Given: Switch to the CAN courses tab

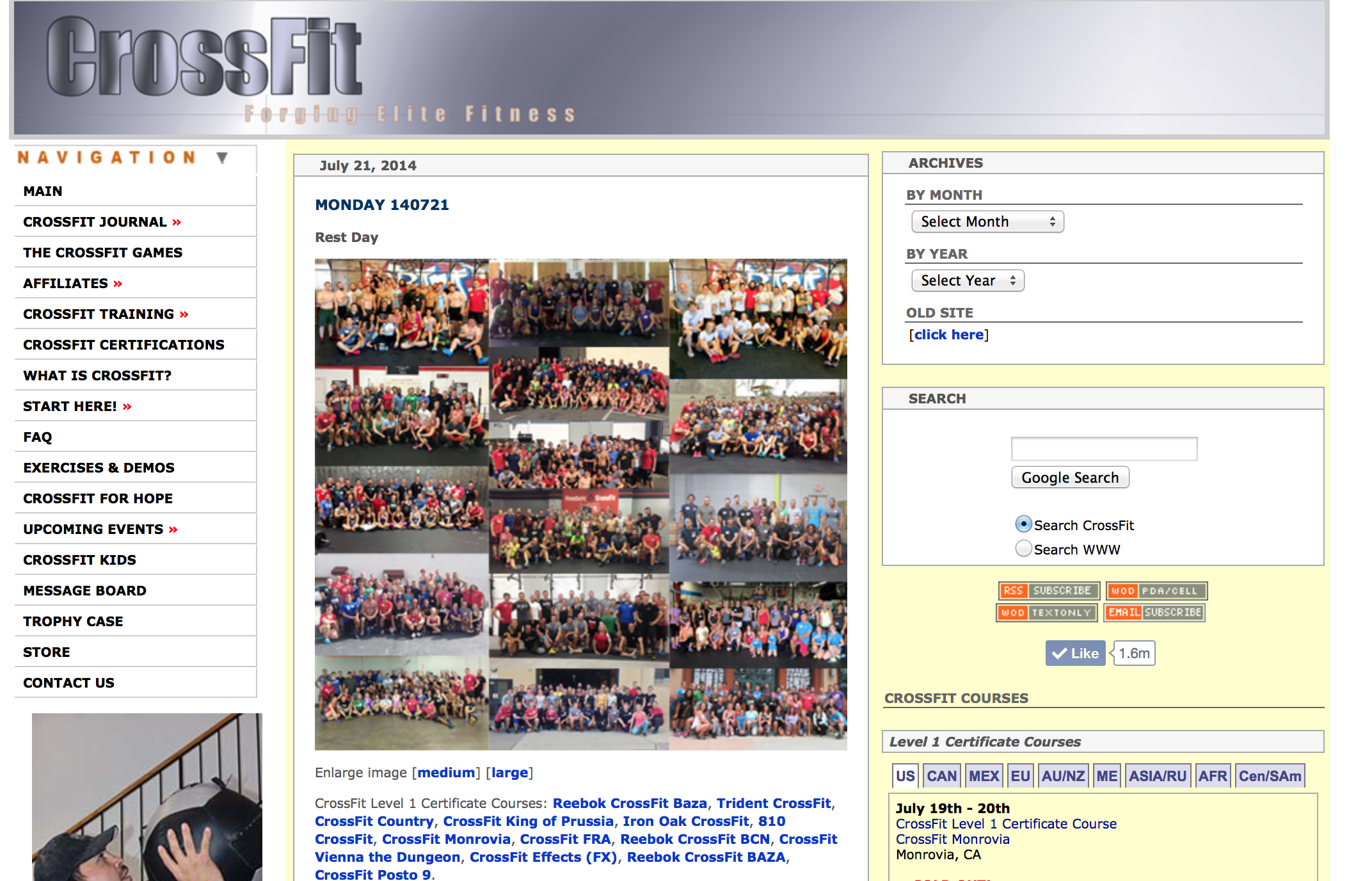Looking at the screenshot, I should coord(941,776).
